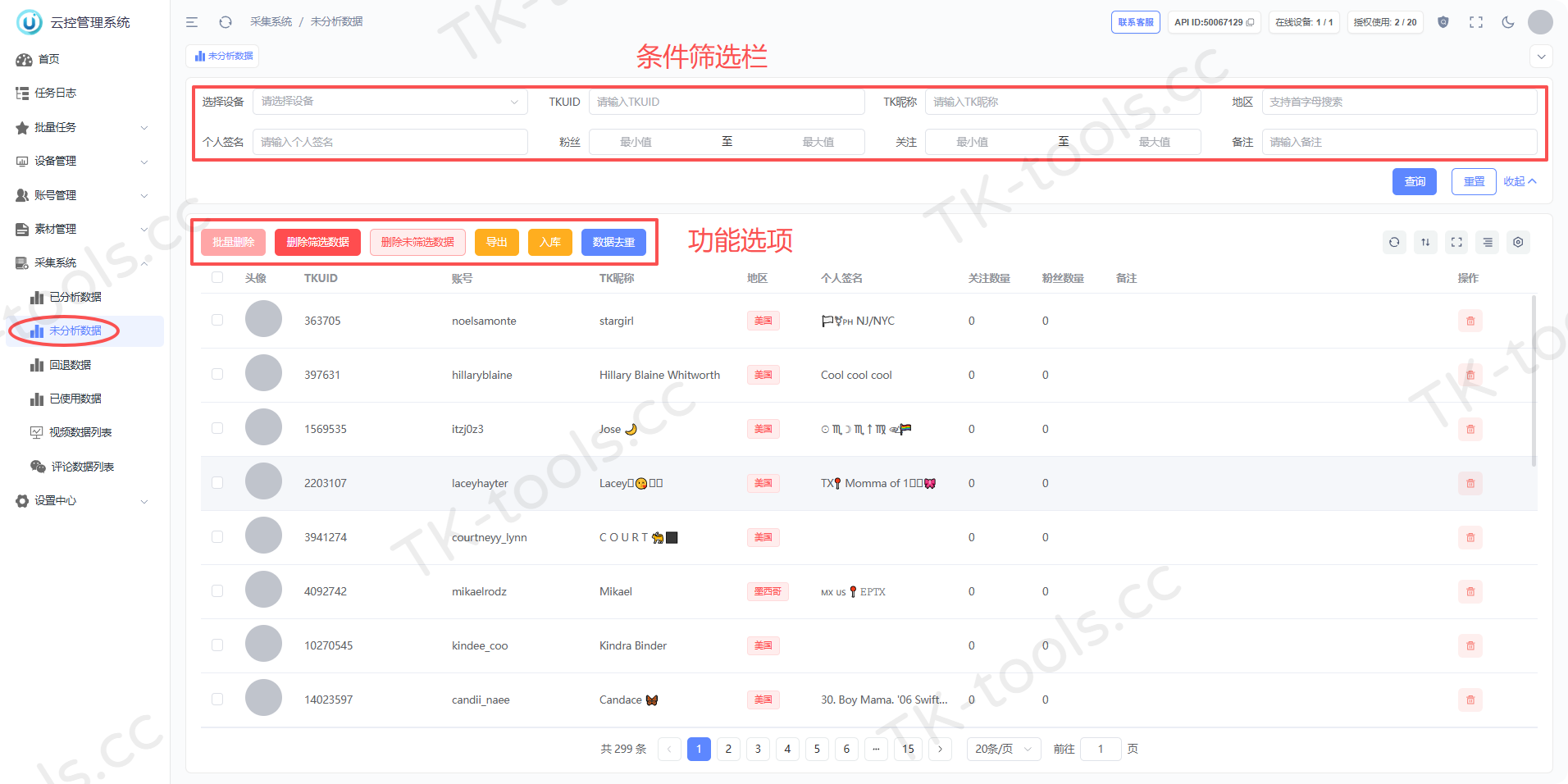Check the select-all checkbox in table header

(217, 277)
